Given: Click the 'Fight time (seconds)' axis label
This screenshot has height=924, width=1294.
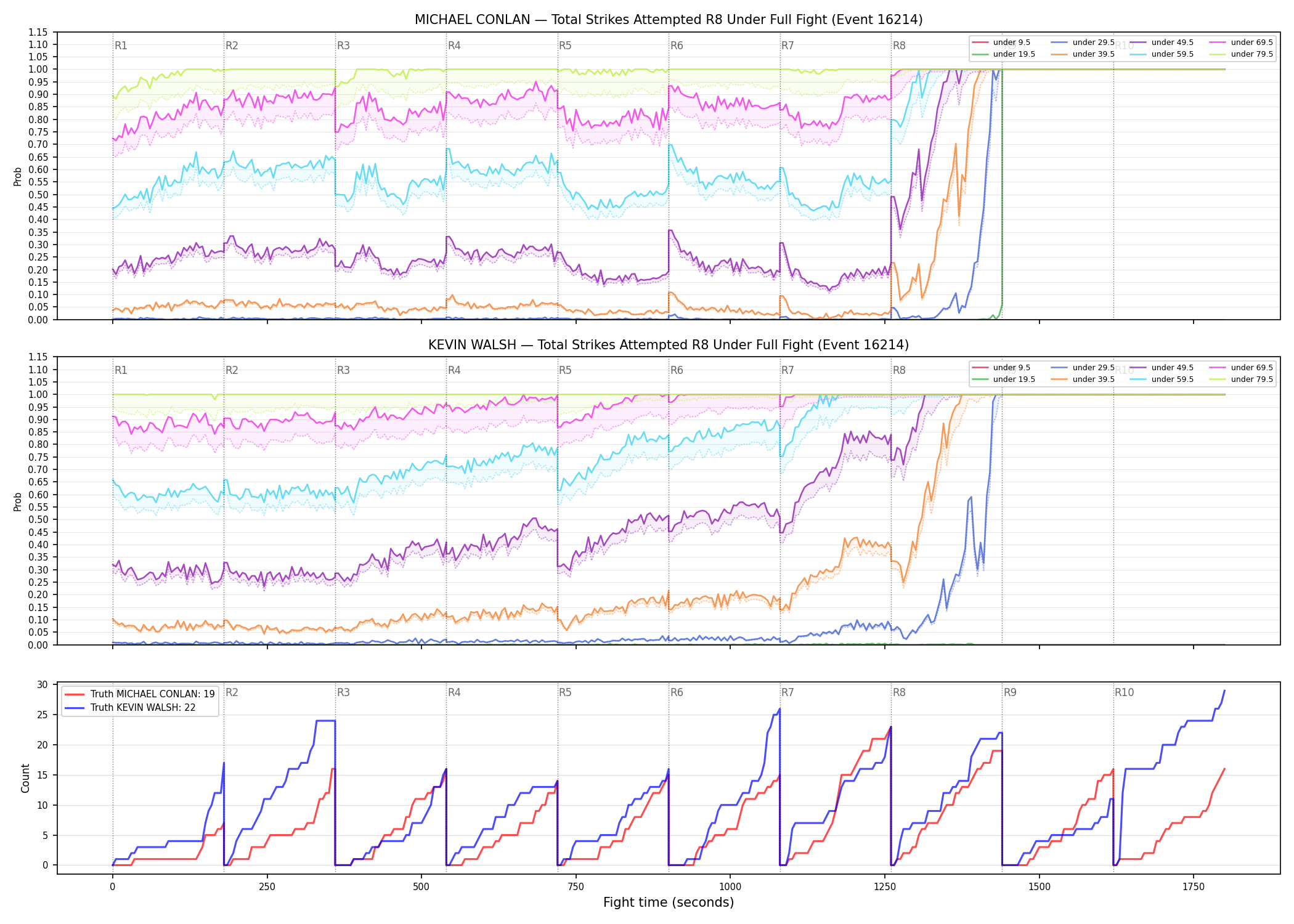Looking at the screenshot, I should tap(669, 902).
